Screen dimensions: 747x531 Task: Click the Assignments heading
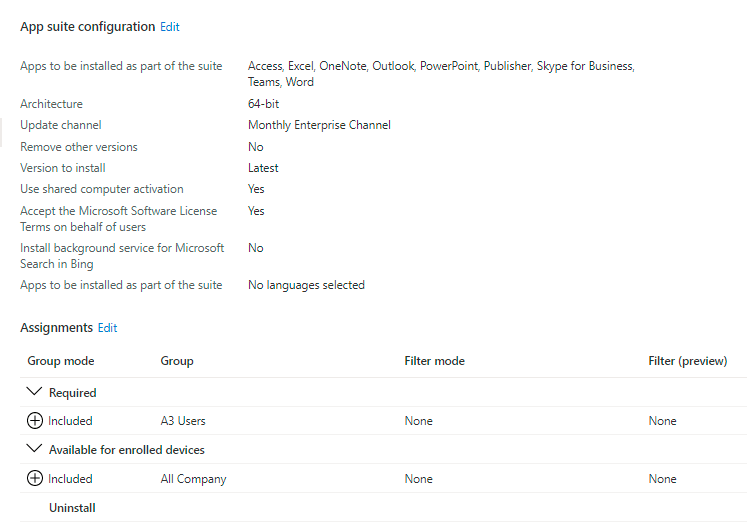[x=56, y=328]
